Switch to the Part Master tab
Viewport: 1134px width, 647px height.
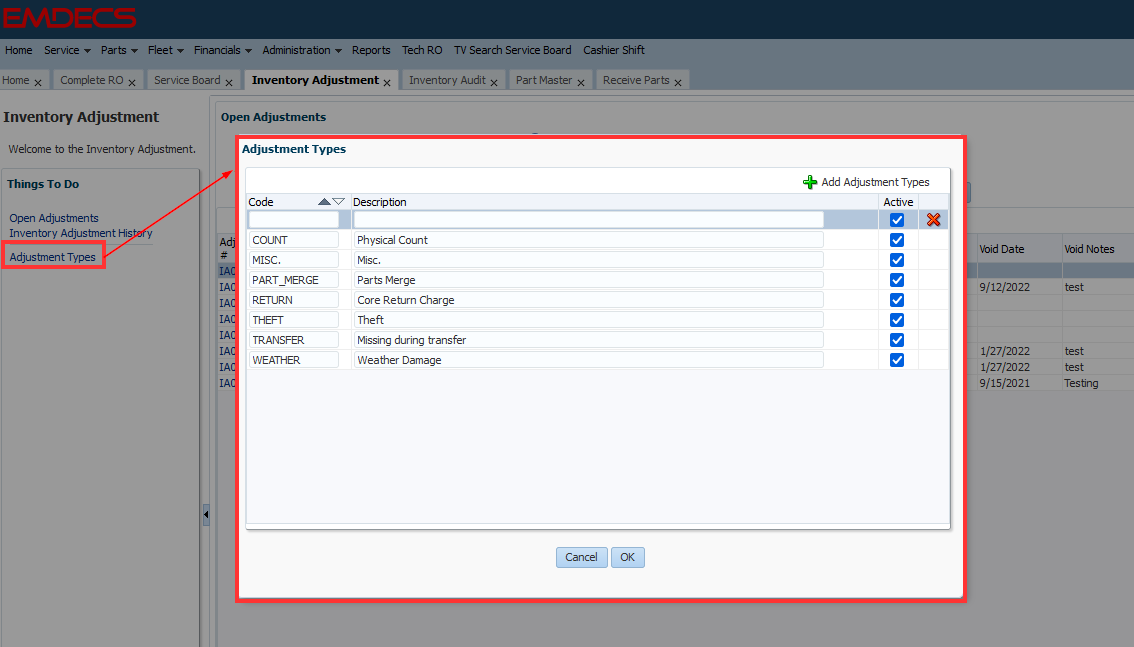(544, 80)
